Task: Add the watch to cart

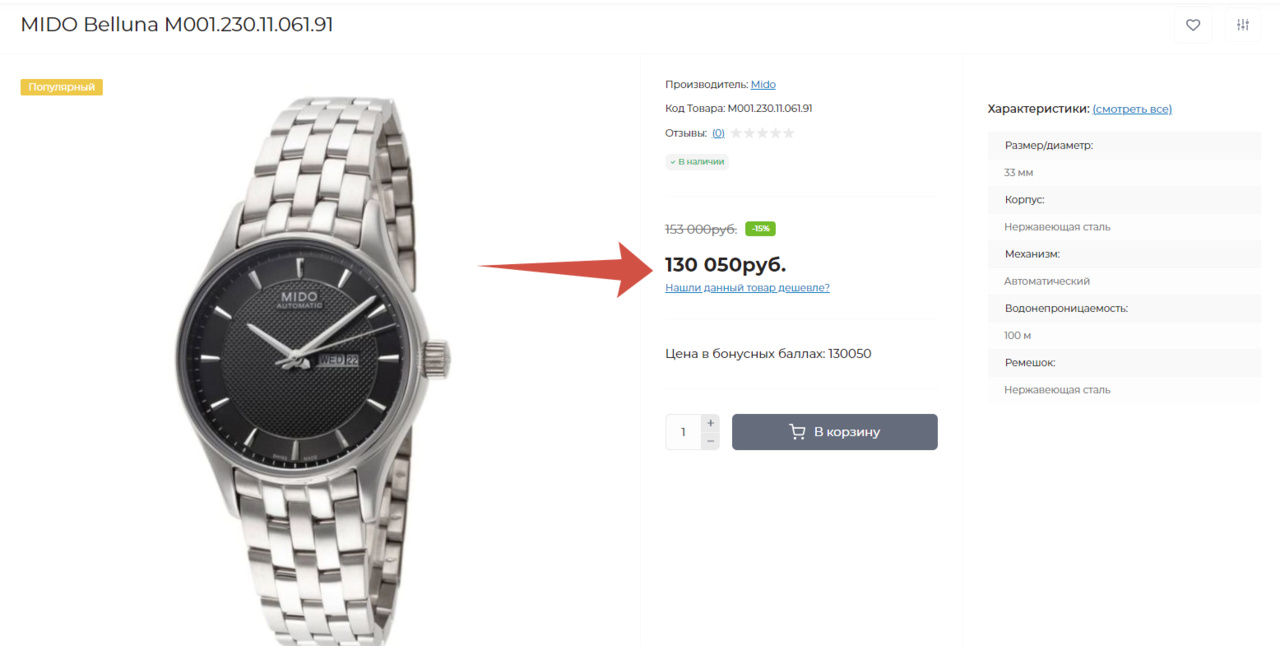Action: 835,432
